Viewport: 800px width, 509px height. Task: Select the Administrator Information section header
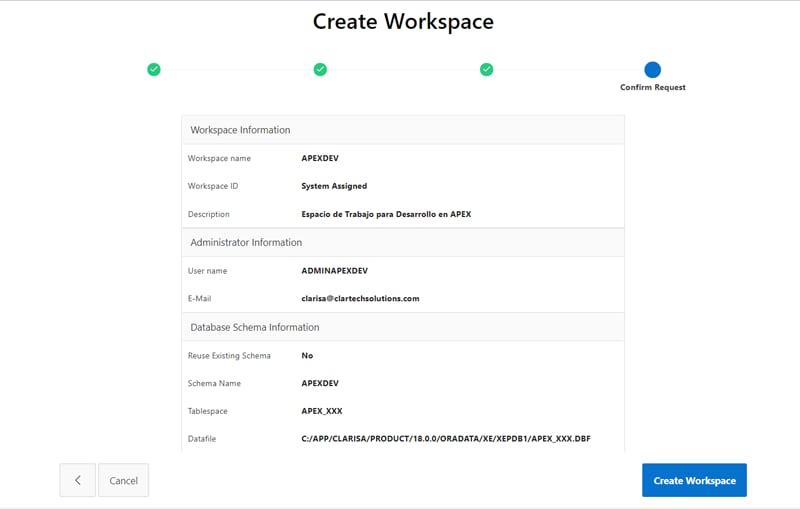tap(246, 242)
